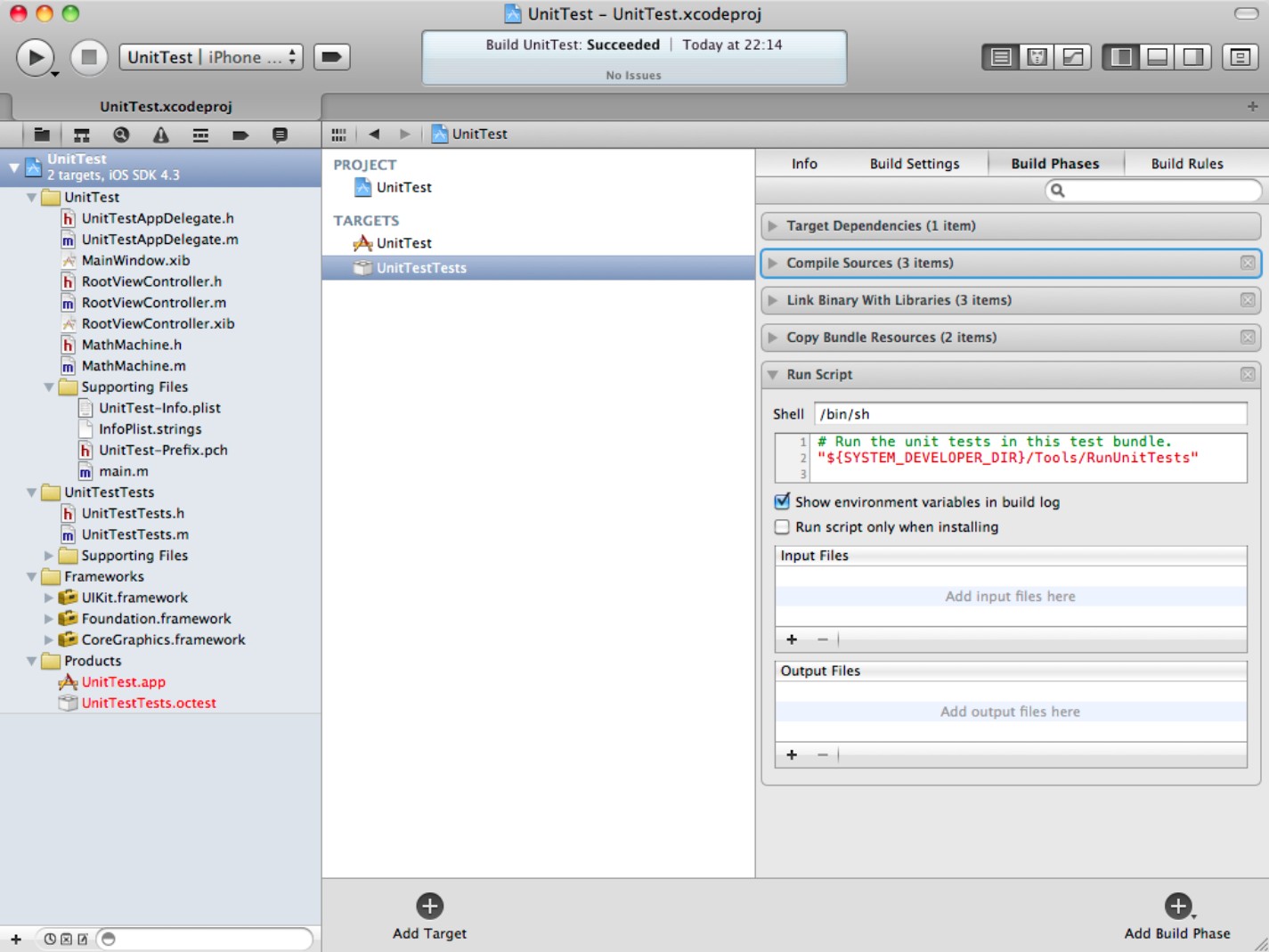Screen dimensions: 1269x952
Task: Delete the Link Binary With Libraries phase
Action: (x=1248, y=301)
